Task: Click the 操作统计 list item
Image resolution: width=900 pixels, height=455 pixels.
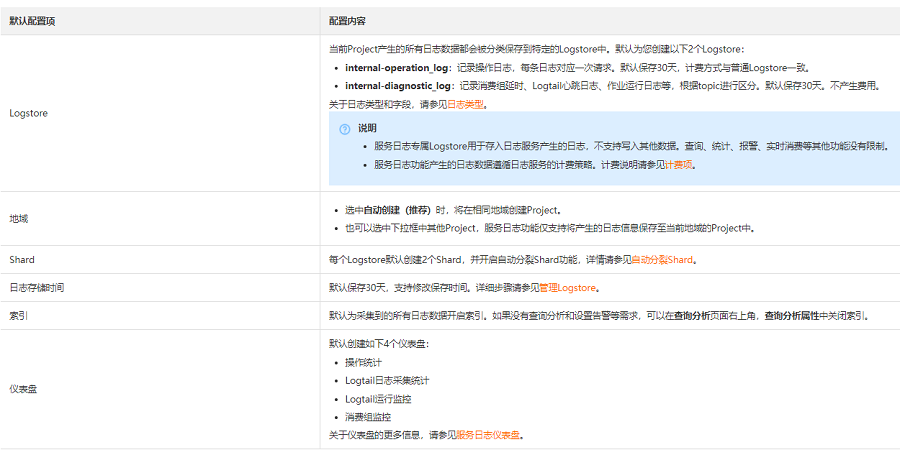Action: [x=363, y=363]
